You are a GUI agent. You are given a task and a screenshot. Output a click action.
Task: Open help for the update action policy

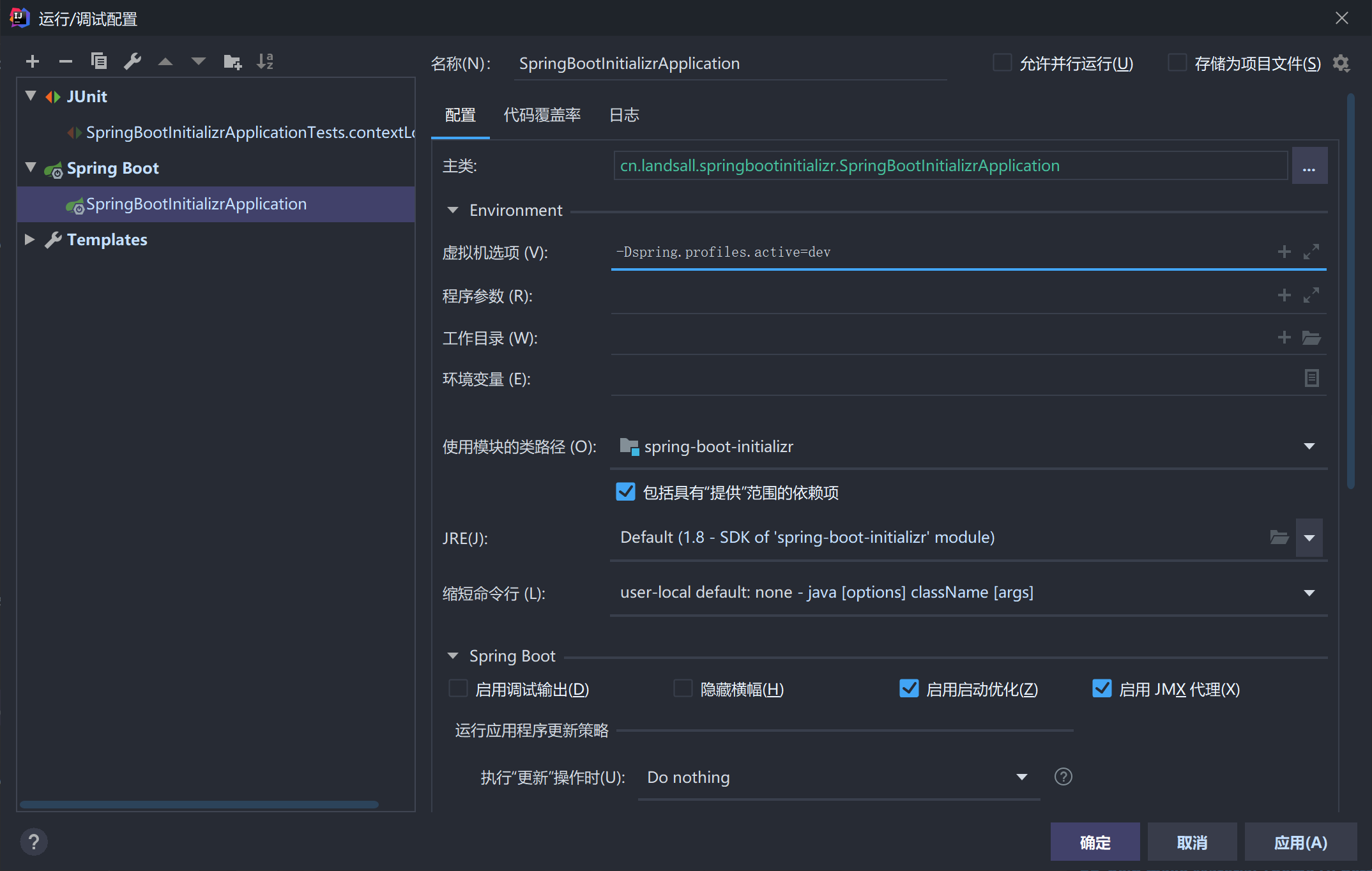(x=1063, y=776)
